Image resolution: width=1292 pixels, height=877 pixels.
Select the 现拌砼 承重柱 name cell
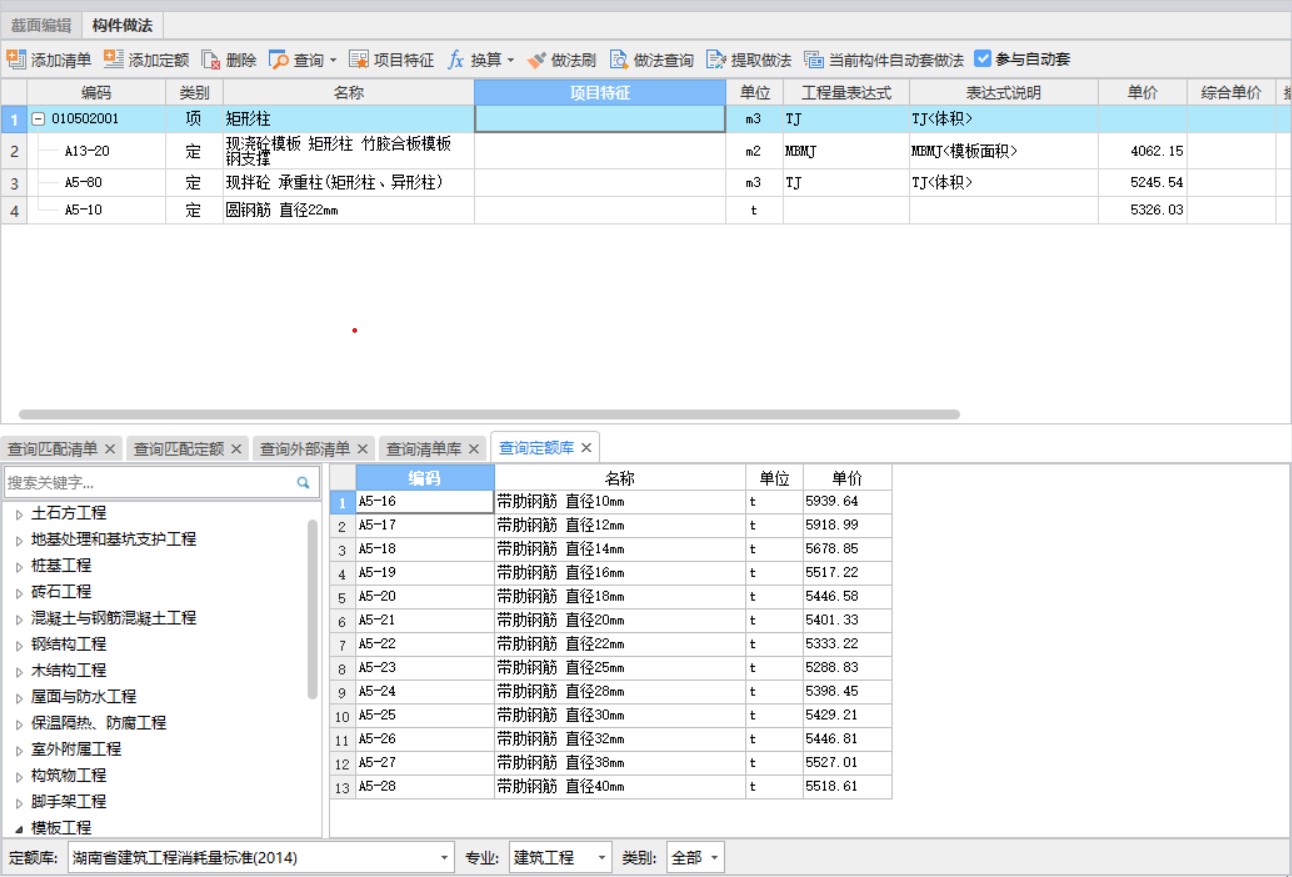[x=348, y=183]
